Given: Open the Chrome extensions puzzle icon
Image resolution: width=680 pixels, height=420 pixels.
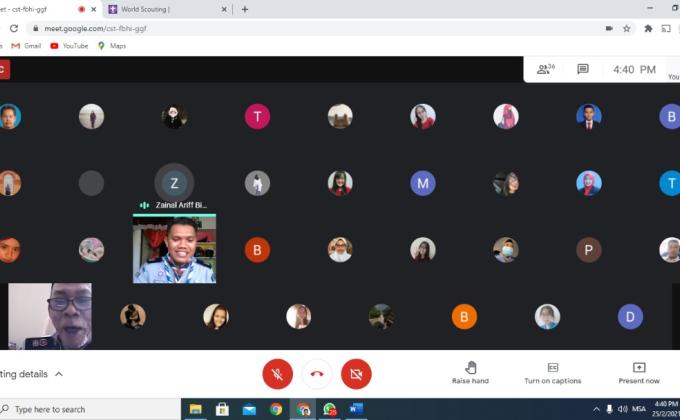Looking at the screenshot, I should (648, 28).
